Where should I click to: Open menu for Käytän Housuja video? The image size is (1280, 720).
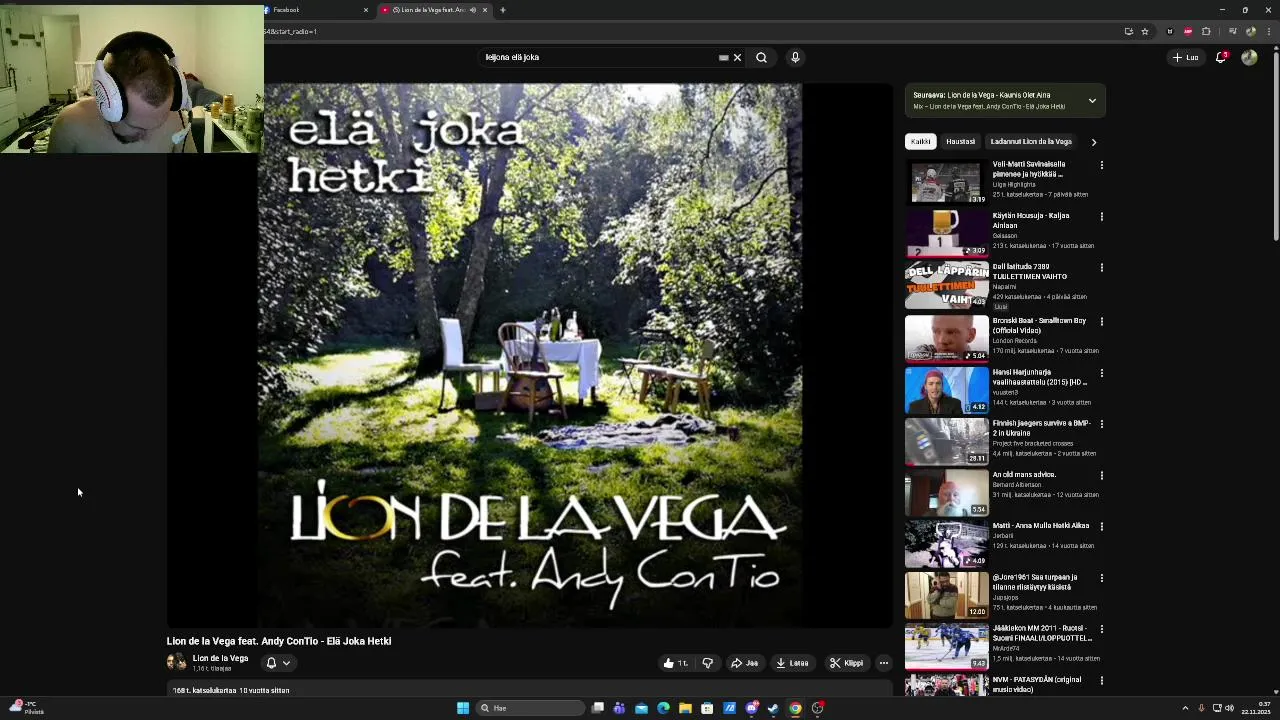[x=1101, y=216]
